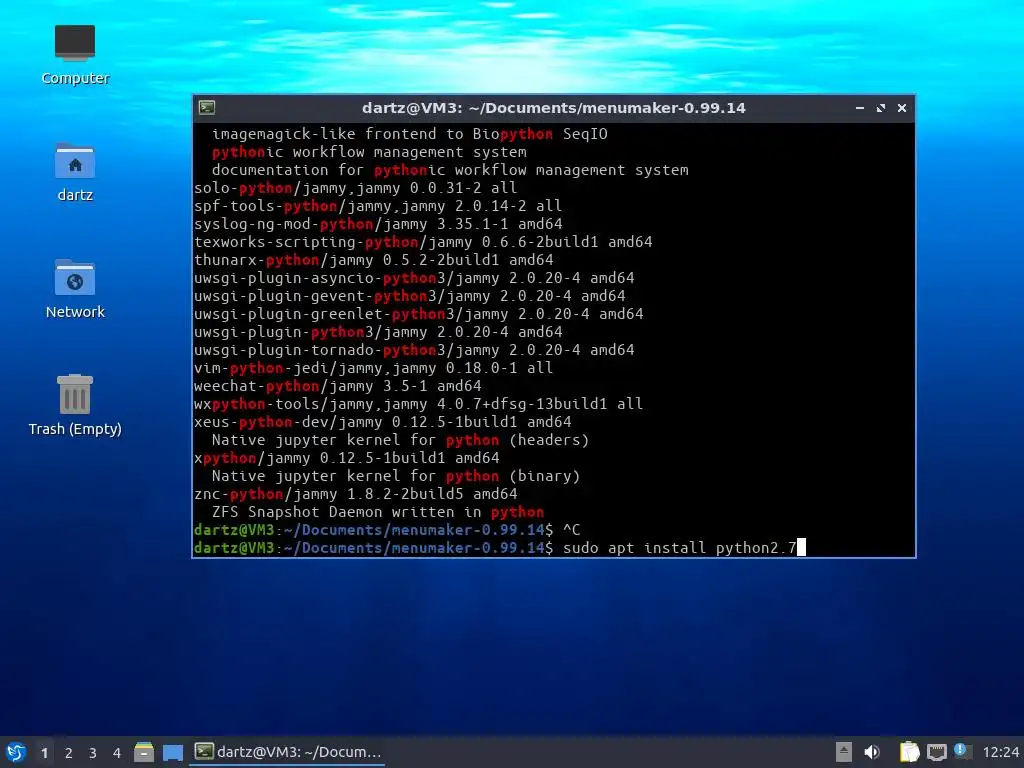Click 'Native jupyter kernel for python (headers)' text
Viewport: 1024px width, 768px height.
[x=400, y=440]
